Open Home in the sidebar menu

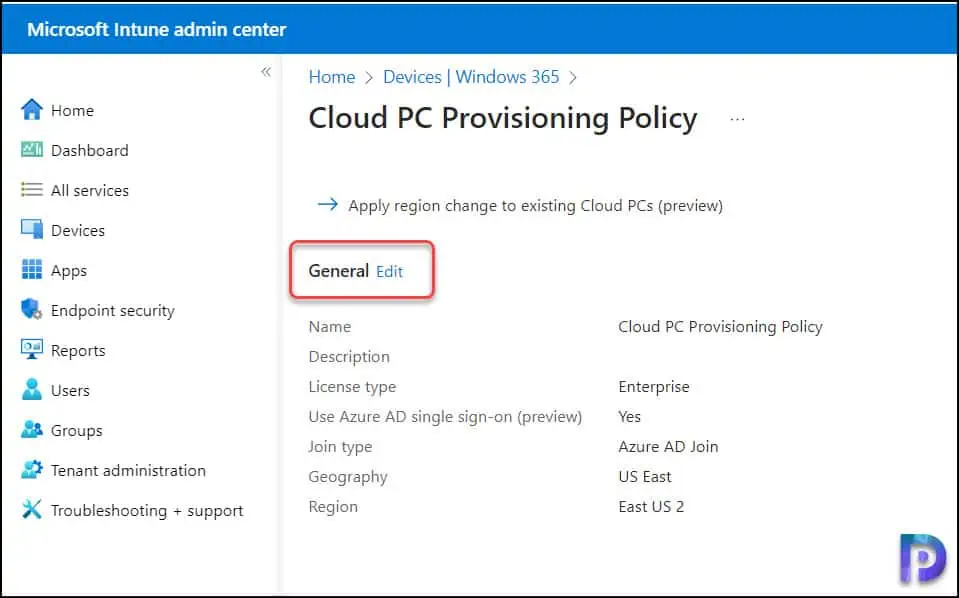pyautogui.click(x=72, y=111)
